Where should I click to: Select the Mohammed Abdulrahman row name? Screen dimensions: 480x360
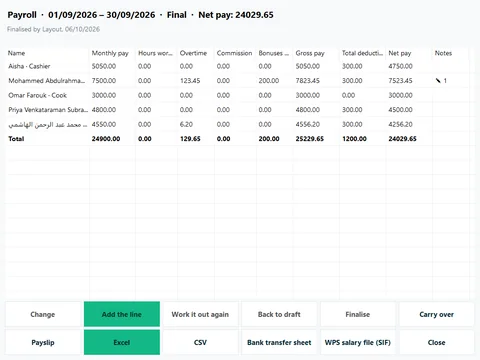(x=47, y=81)
